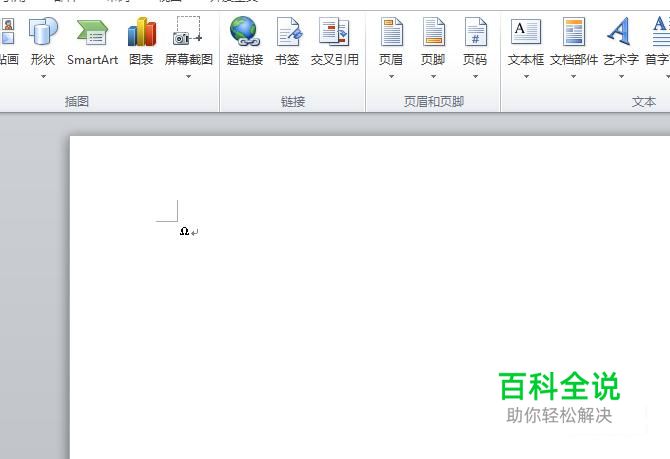Image resolution: width=670 pixels, height=459 pixels.
Task: Expand the Text Box (文本框) dropdown arrow
Action: coord(526,77)
